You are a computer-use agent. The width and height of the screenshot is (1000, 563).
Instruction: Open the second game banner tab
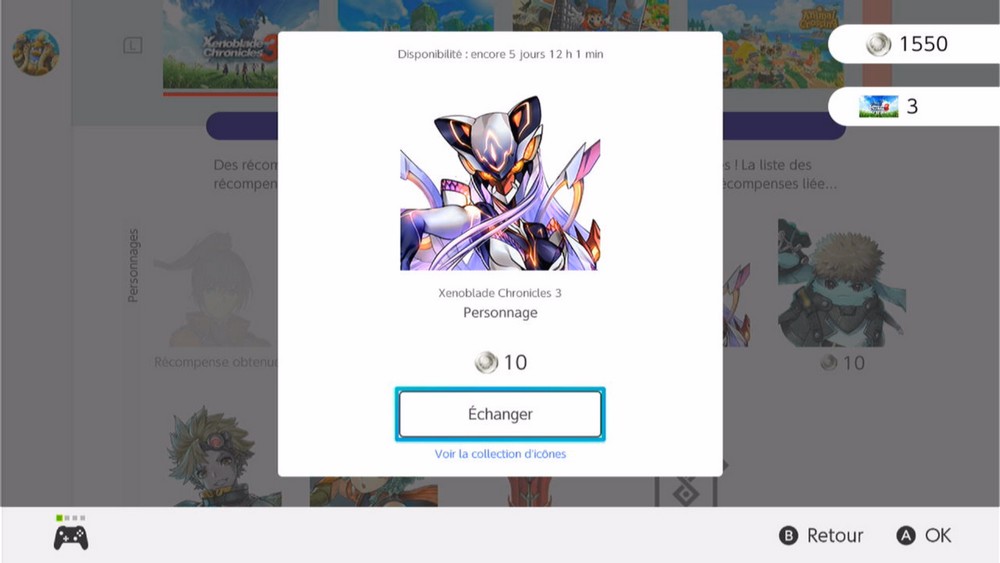(x=416, y=15)
